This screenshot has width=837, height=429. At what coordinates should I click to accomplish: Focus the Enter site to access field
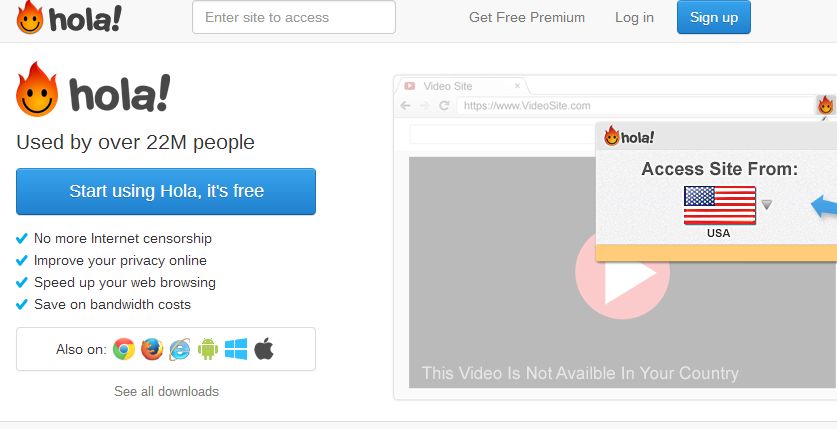(294, 17)
